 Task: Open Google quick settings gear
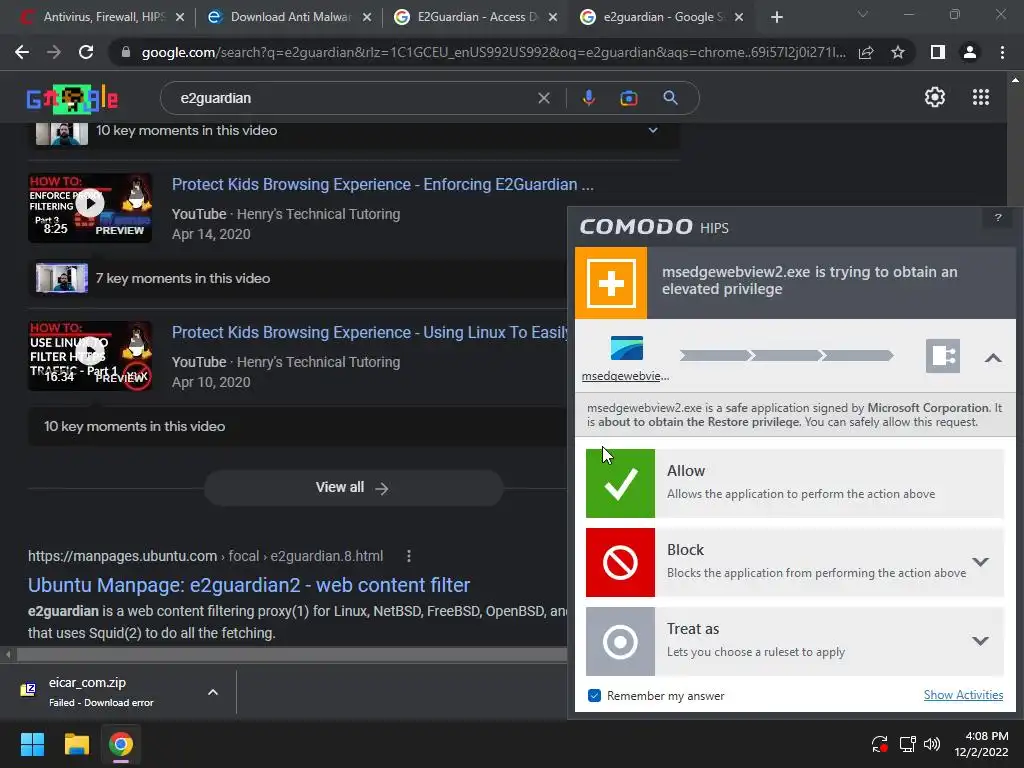935,97
